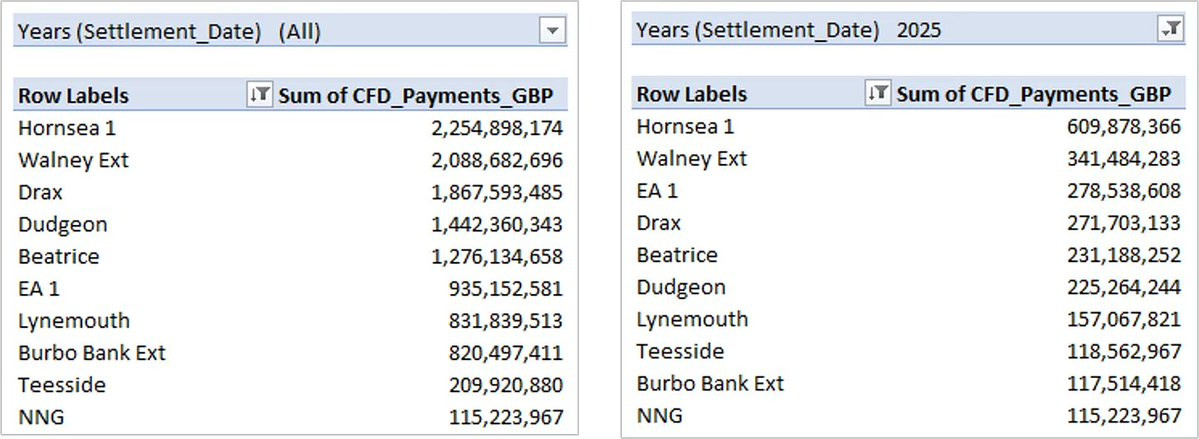This screenshot has width=1199, height=439.
Task: Click the value 2,254,898,174
Action: click(498, 128)
